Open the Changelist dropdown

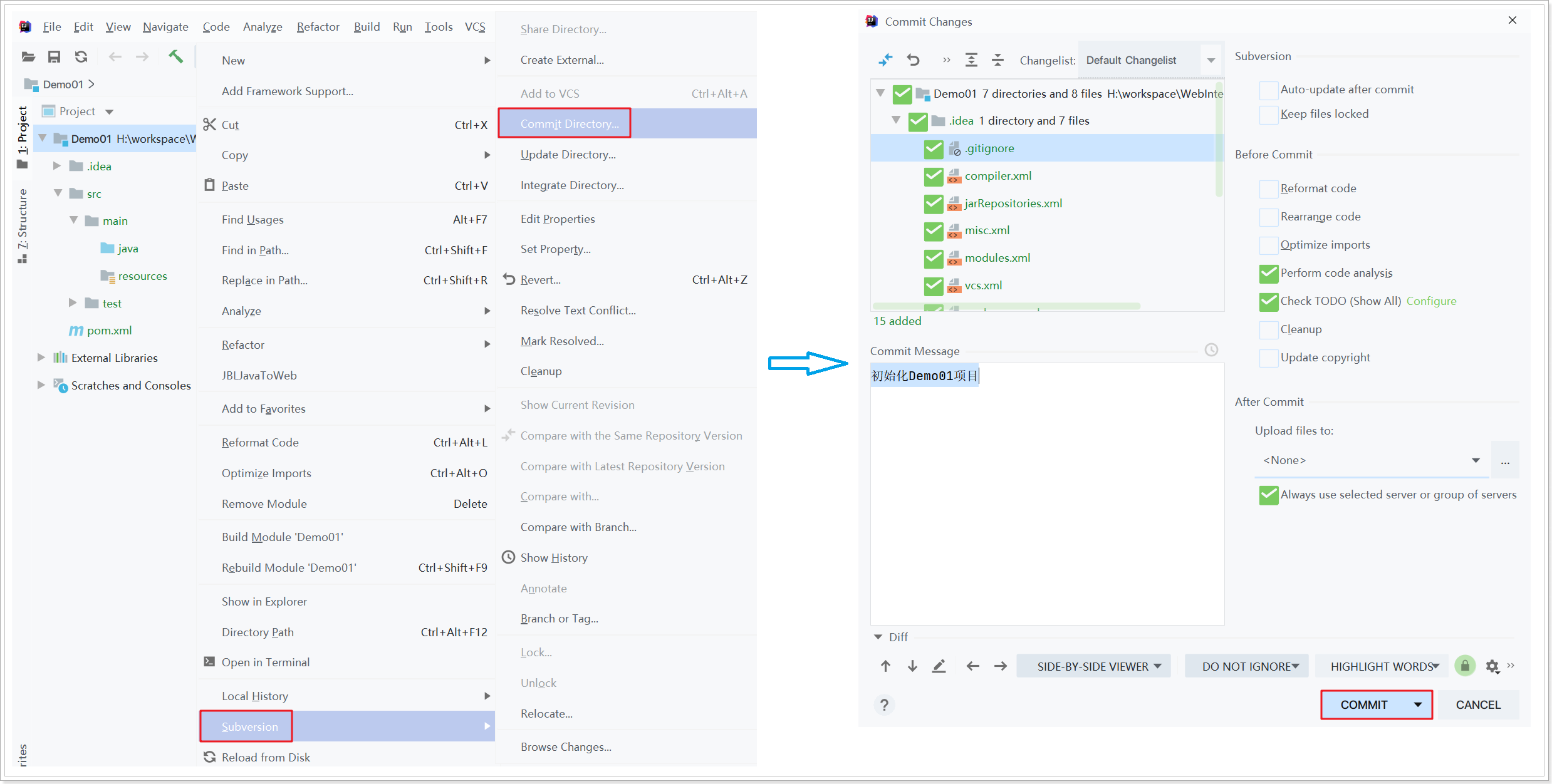pos(1150,60)
